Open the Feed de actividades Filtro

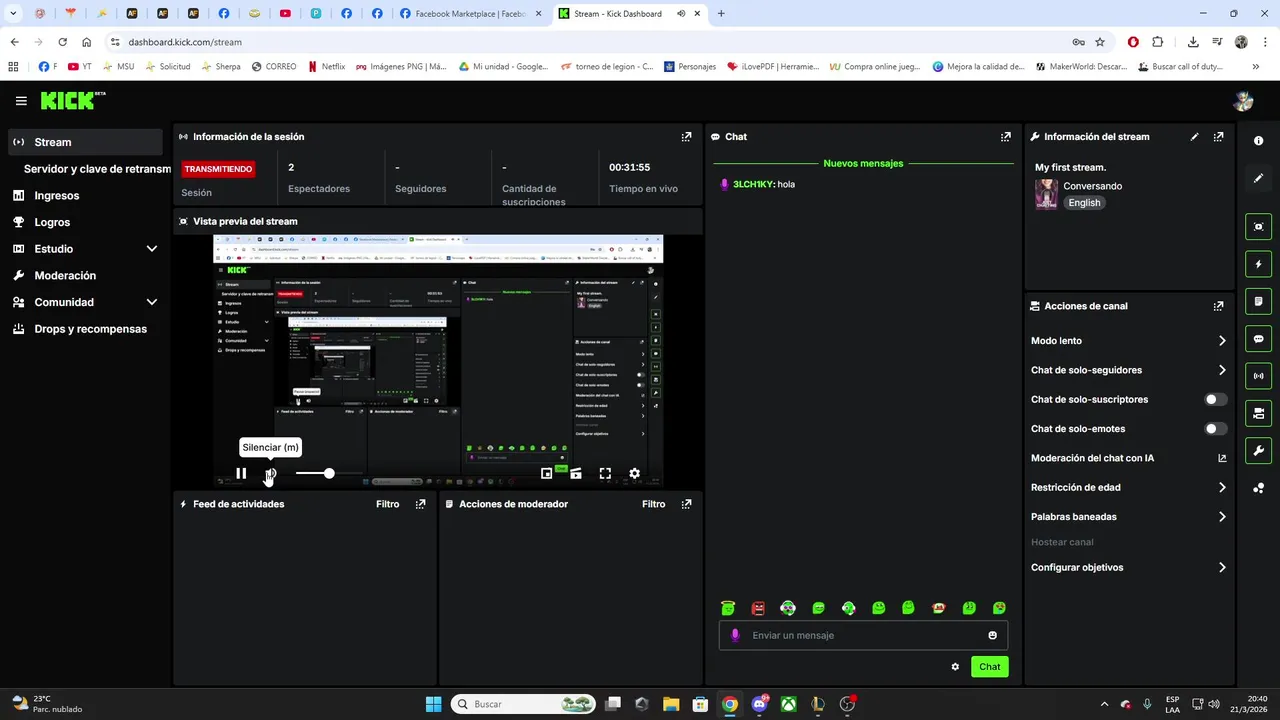point(388,504)
